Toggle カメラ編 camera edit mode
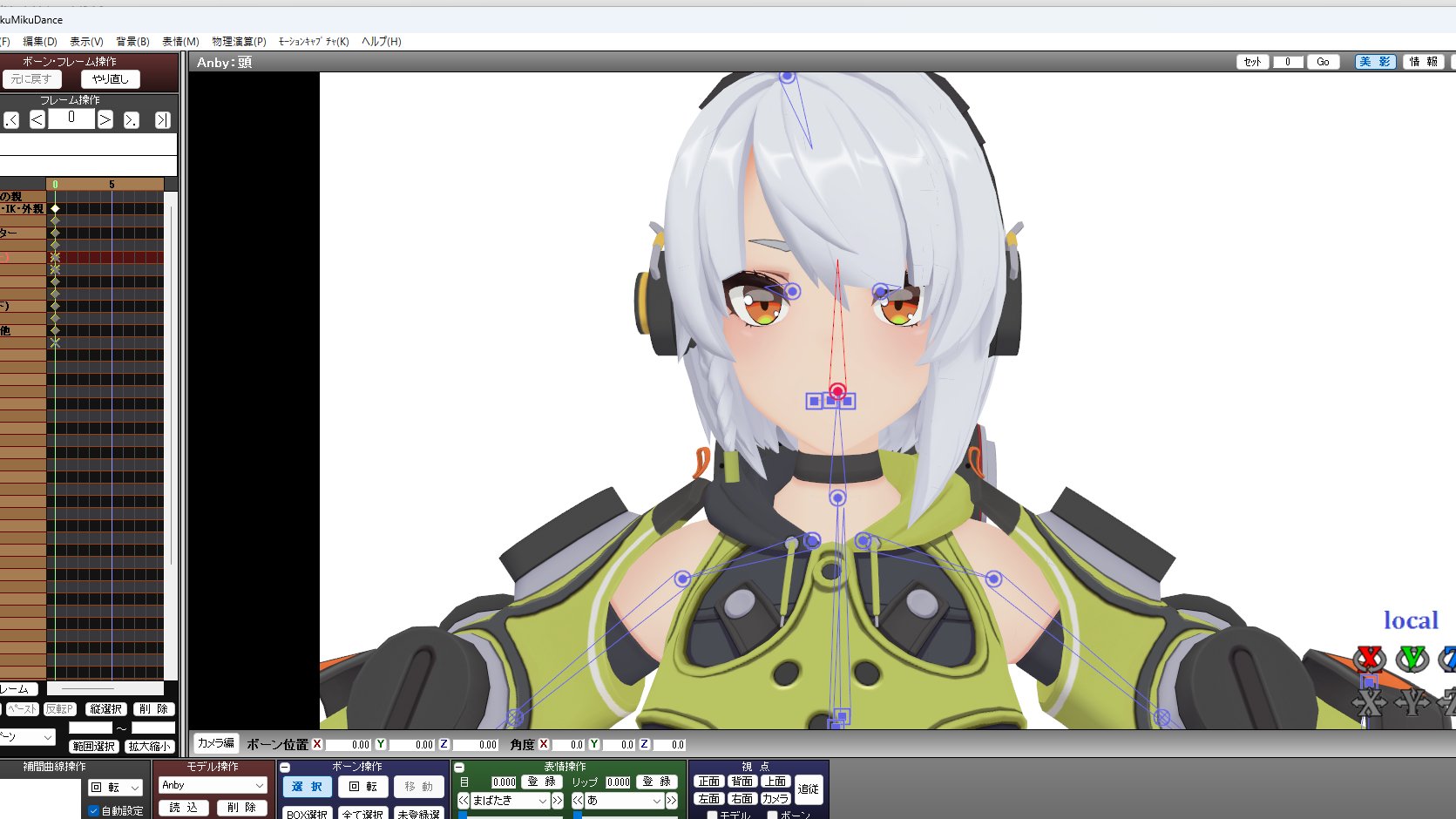This screenshot has width=1456, height=819. tap(215, 743)
